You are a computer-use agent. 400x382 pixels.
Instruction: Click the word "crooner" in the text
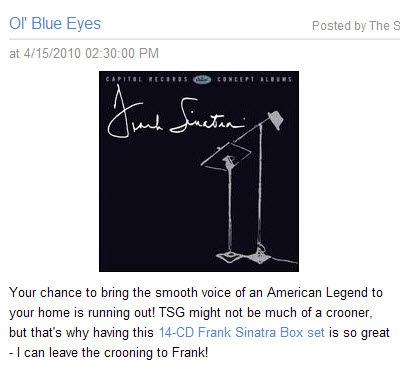click(x=348, y=313)
